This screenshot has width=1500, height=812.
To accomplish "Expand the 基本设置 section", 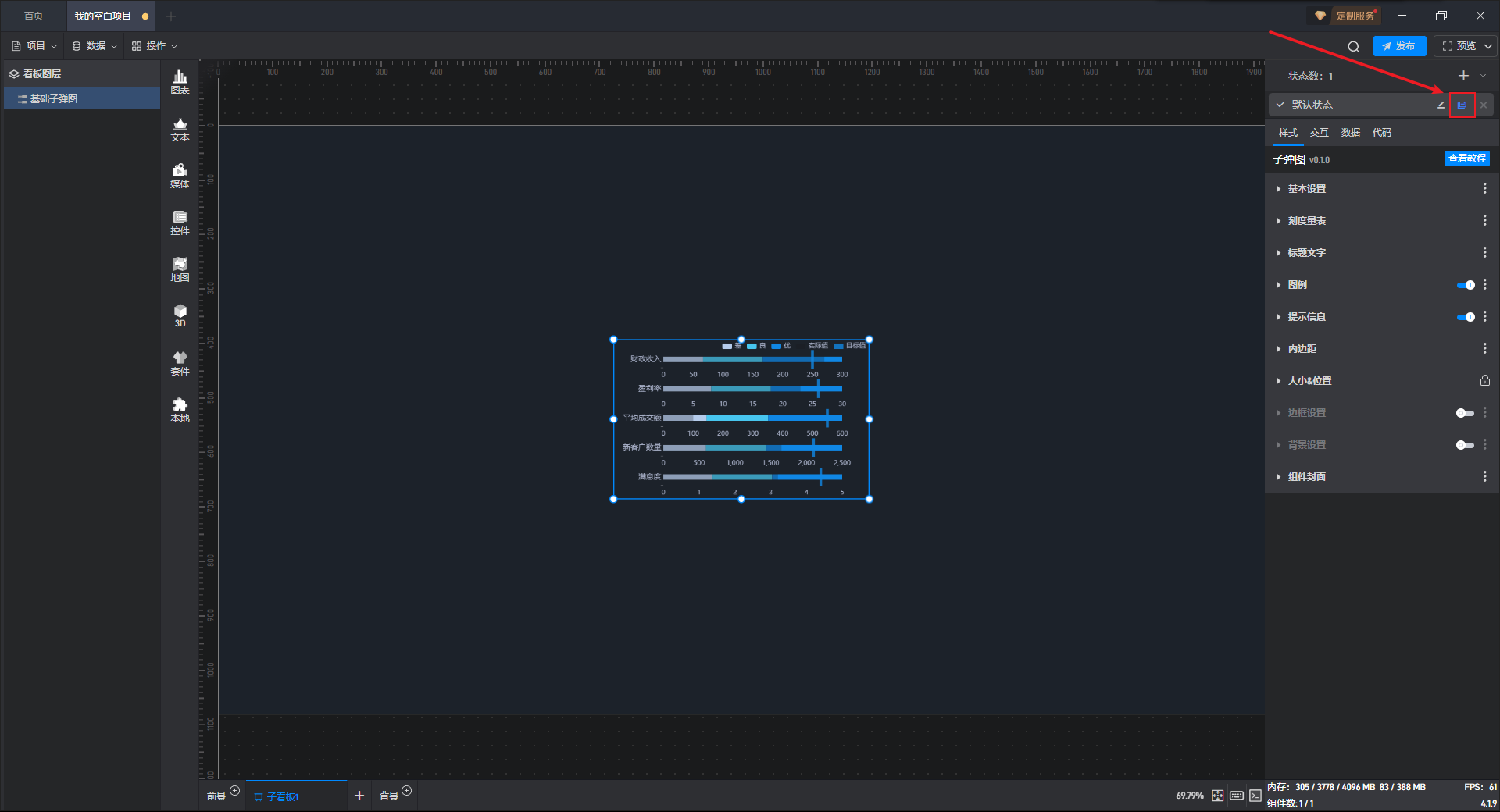I will tap(1306, 189).
